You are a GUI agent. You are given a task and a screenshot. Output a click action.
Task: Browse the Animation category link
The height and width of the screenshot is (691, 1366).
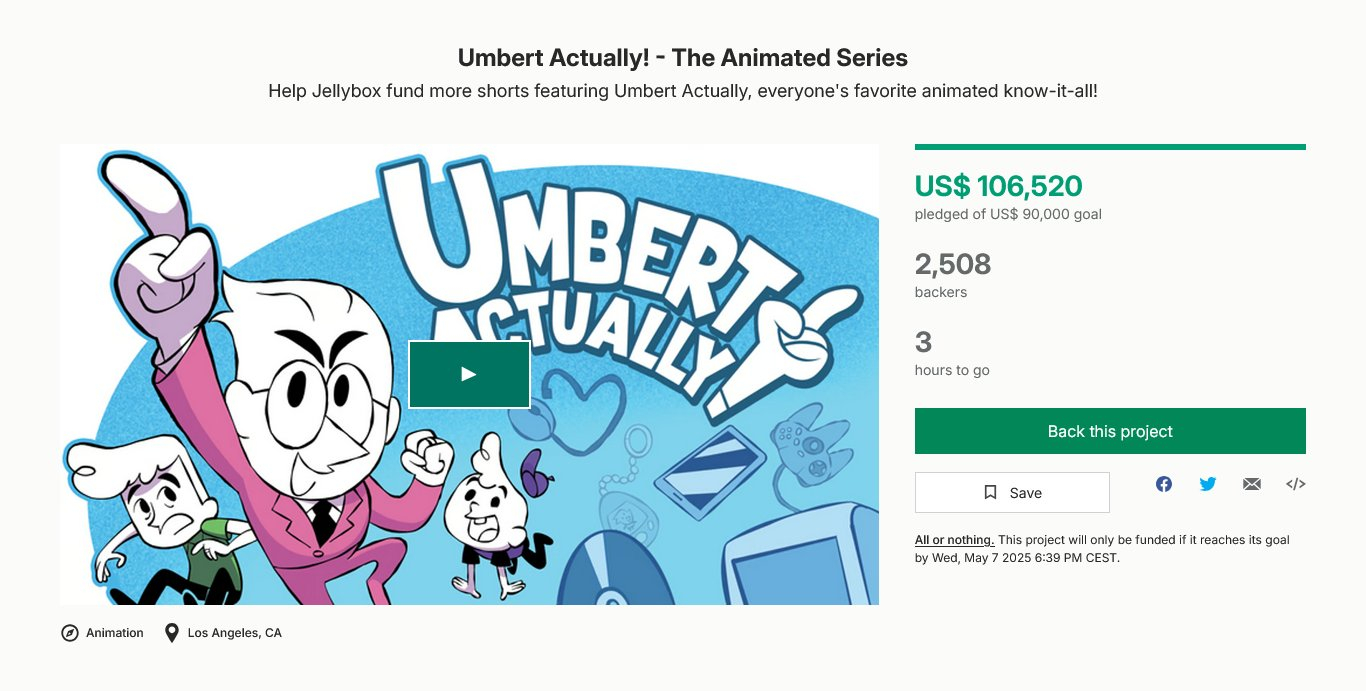tap(115, 633)
